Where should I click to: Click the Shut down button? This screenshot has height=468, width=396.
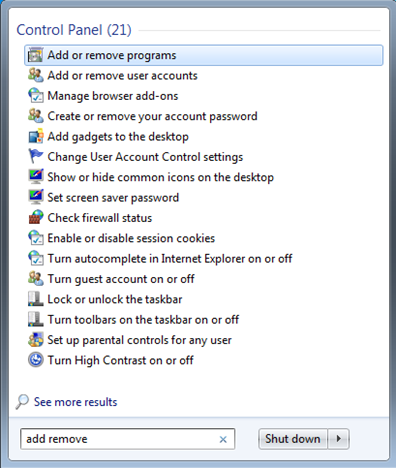pos(293,439)
